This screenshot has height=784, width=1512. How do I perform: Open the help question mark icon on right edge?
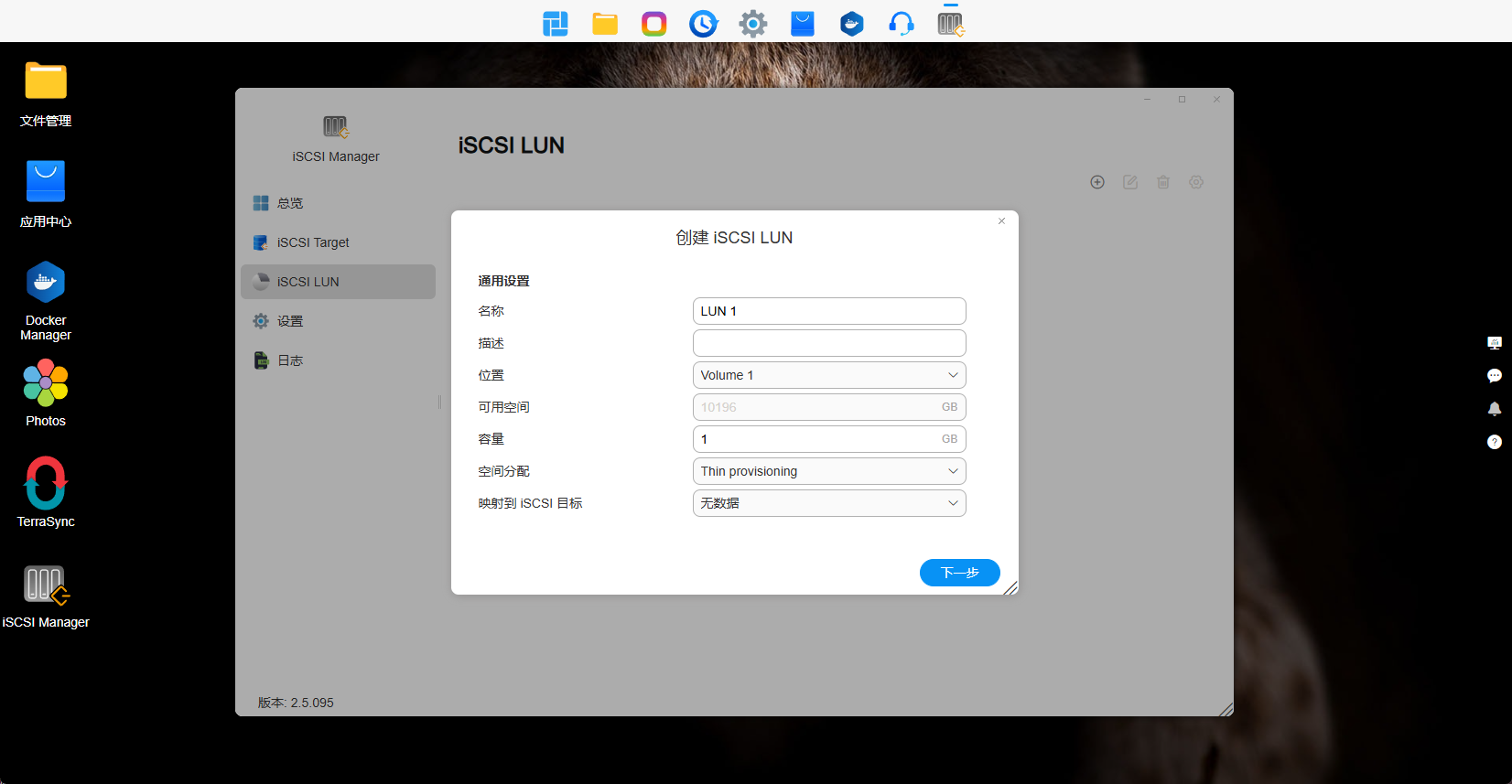(x=1495, y=442)
